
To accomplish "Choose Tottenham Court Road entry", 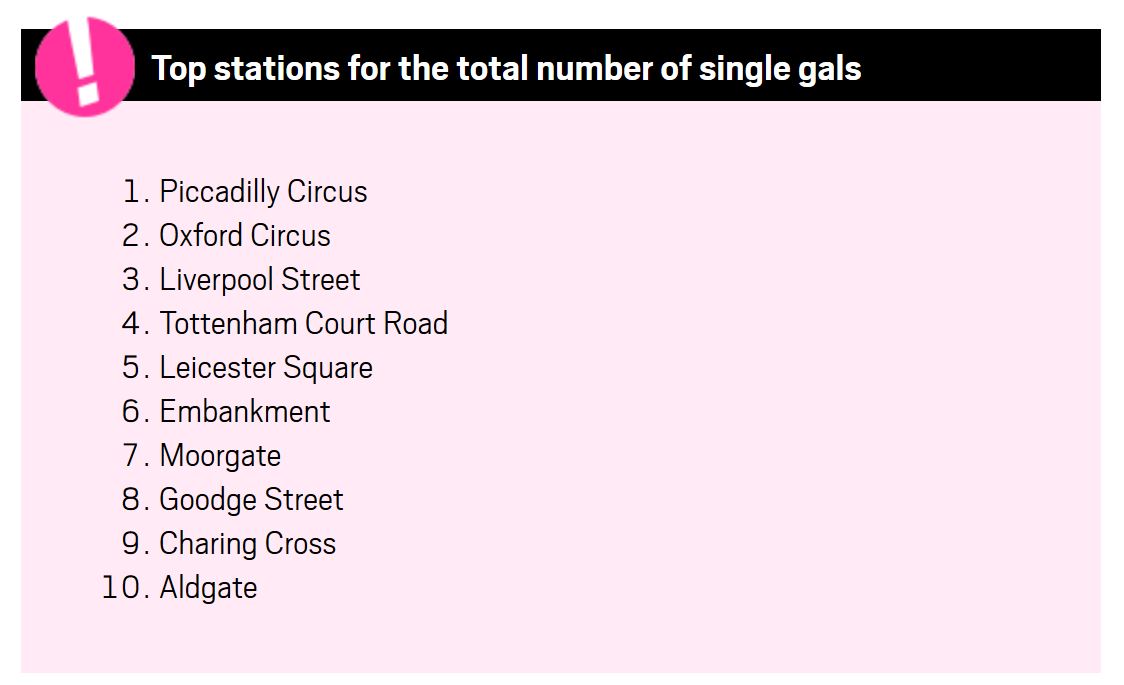I will (x=303, y=323).
